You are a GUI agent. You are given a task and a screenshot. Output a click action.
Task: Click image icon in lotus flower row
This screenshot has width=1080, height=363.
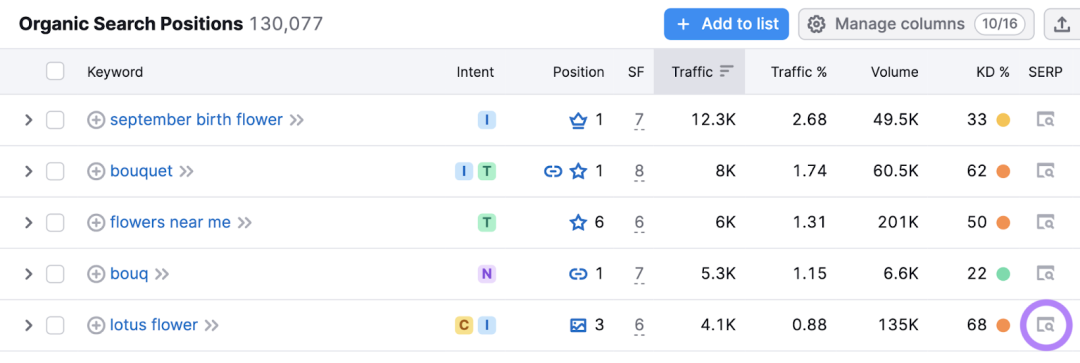[x=578, y=325]
